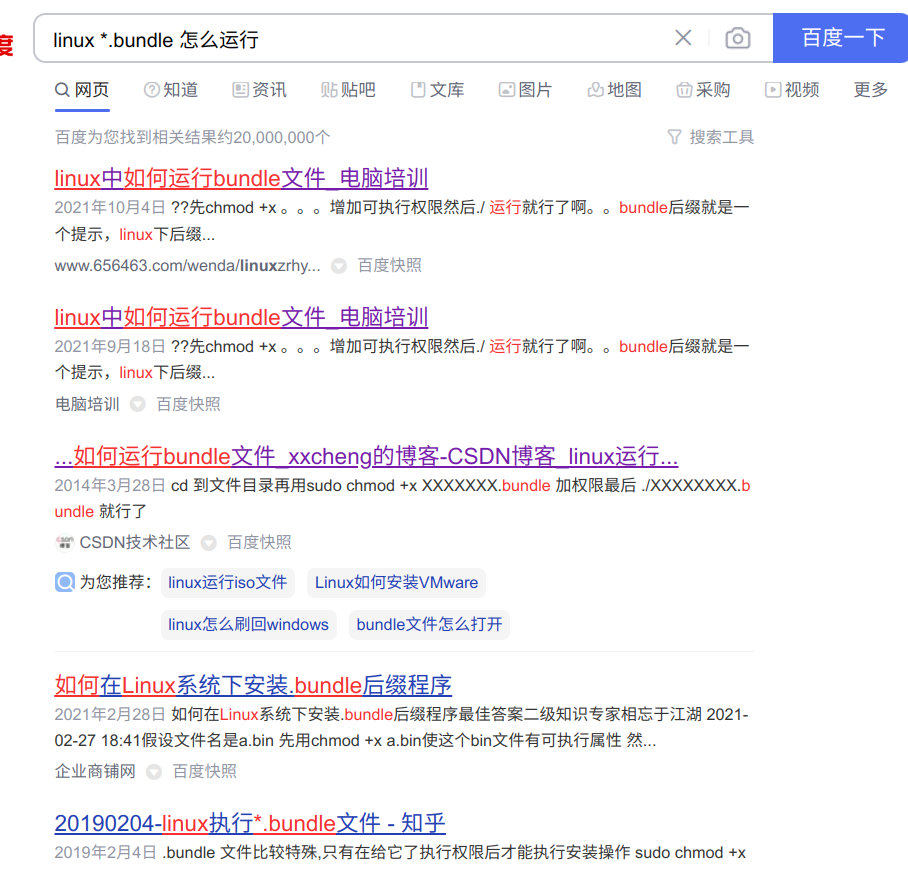This screenshot has height=870, width=908.
Task: Click the CSDN技术社区 source label
Action: 135,542
